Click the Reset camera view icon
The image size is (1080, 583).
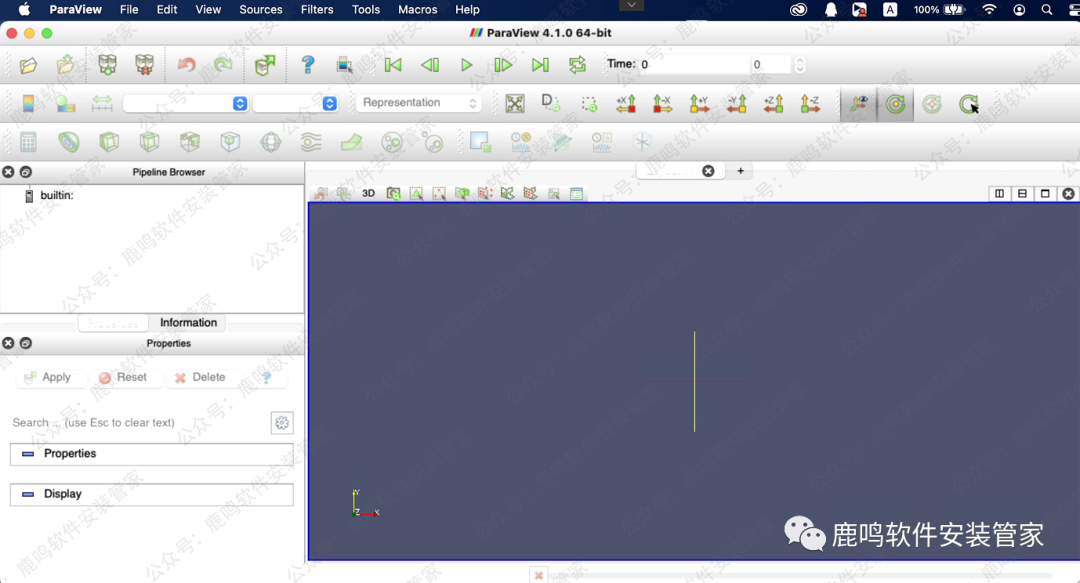click(x=514, y=104)
